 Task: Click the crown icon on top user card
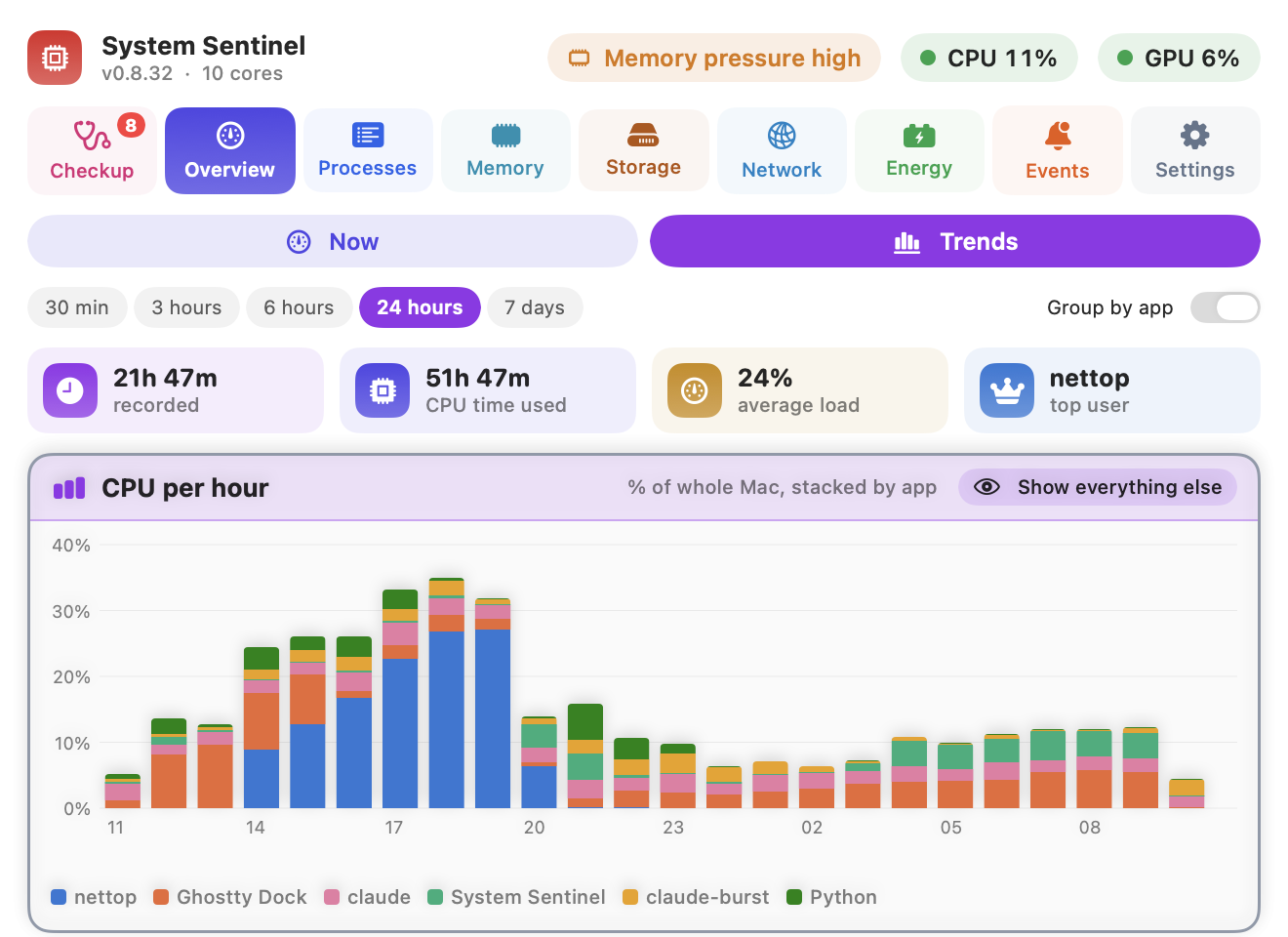1007,390
